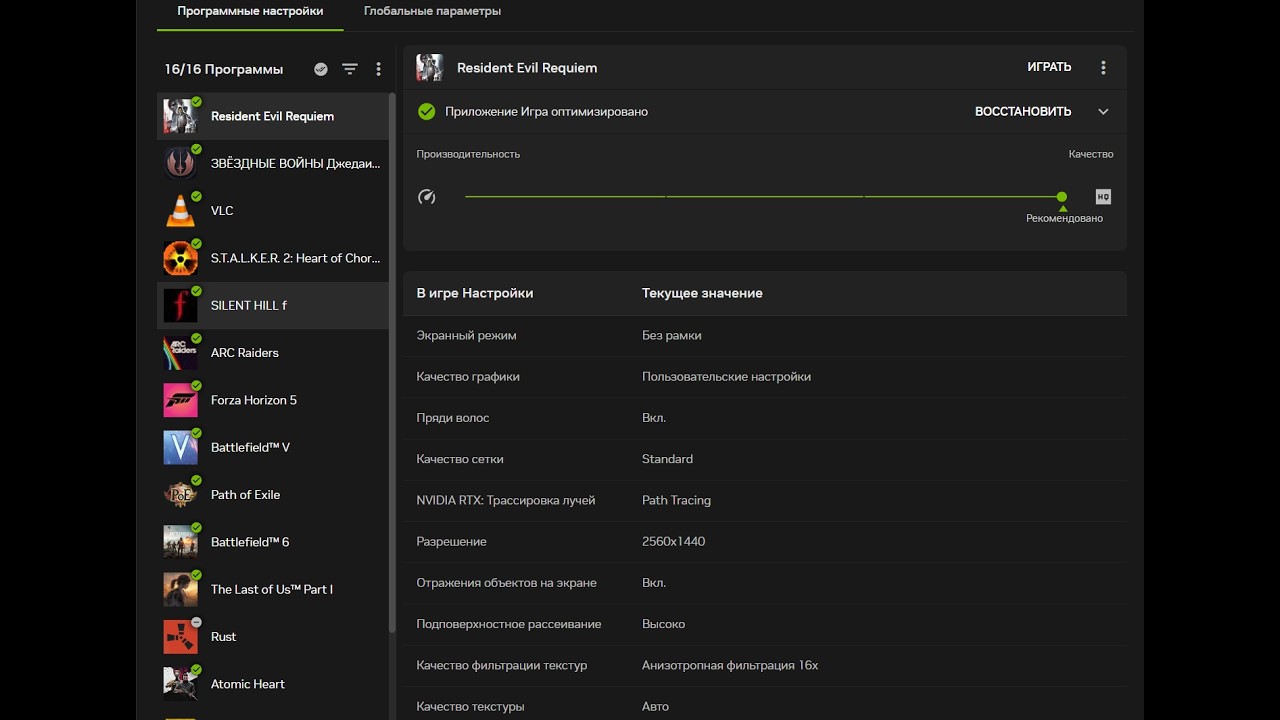Select Battlefield V in the program list

[273, 447]
